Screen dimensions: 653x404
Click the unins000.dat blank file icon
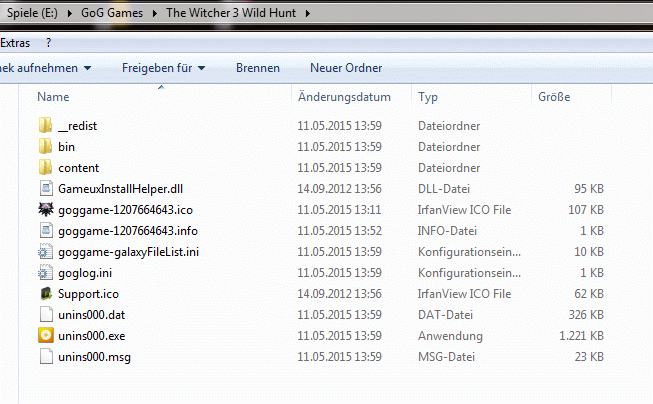tap(46, 314)
